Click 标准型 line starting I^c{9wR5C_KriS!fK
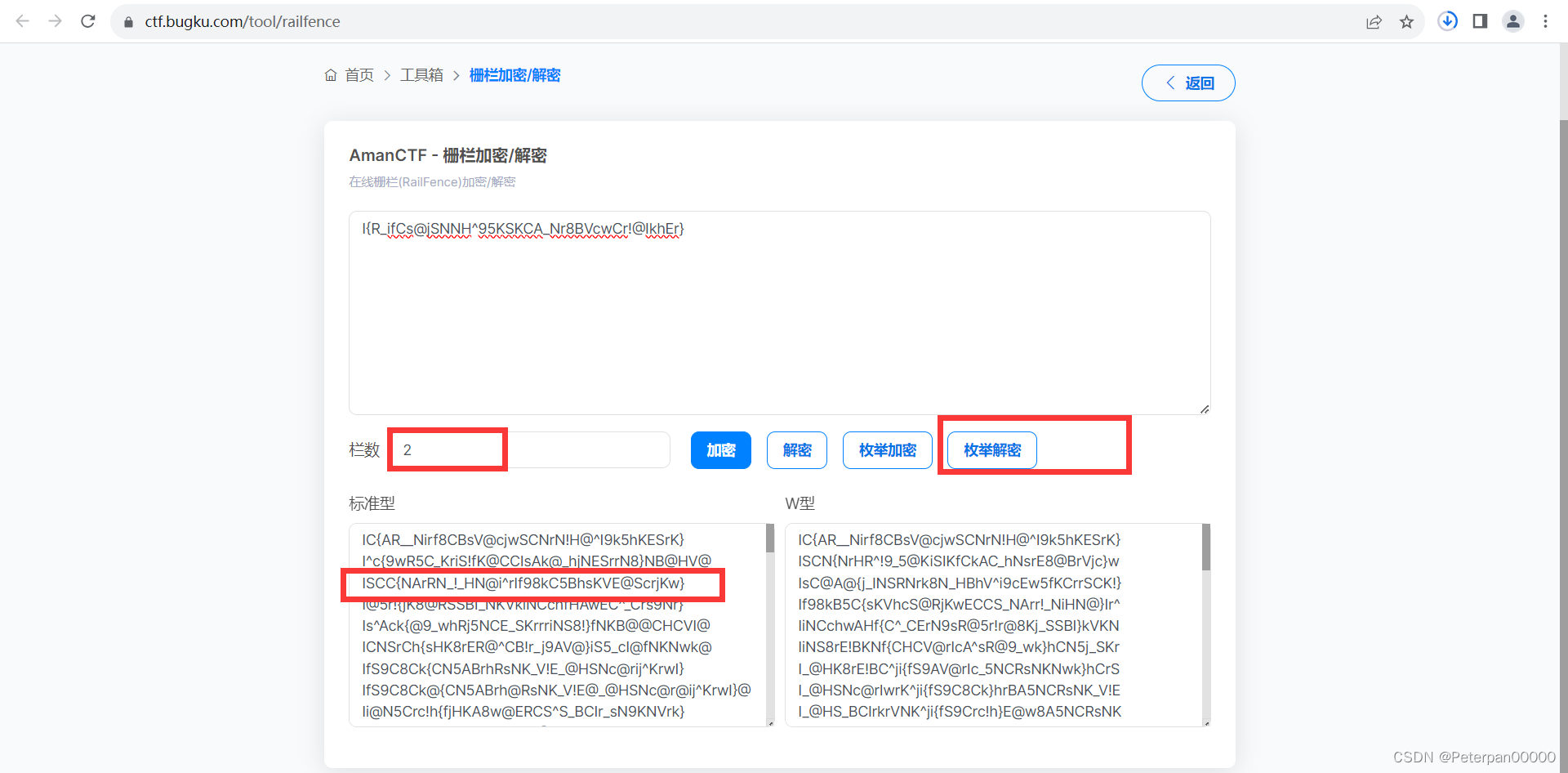1568x773 pixels. click(537, 561)
